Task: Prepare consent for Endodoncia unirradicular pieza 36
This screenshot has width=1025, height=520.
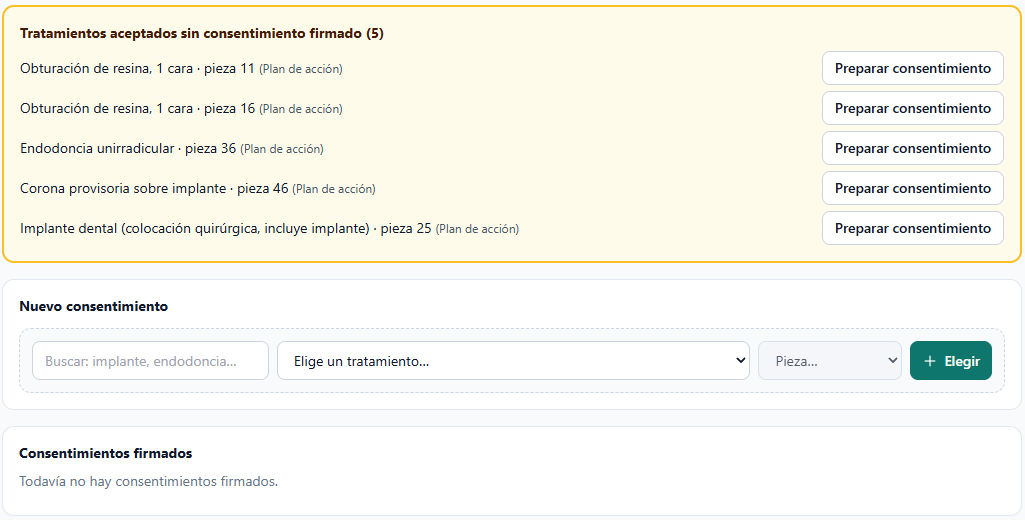Action: [x=913, y=148]
